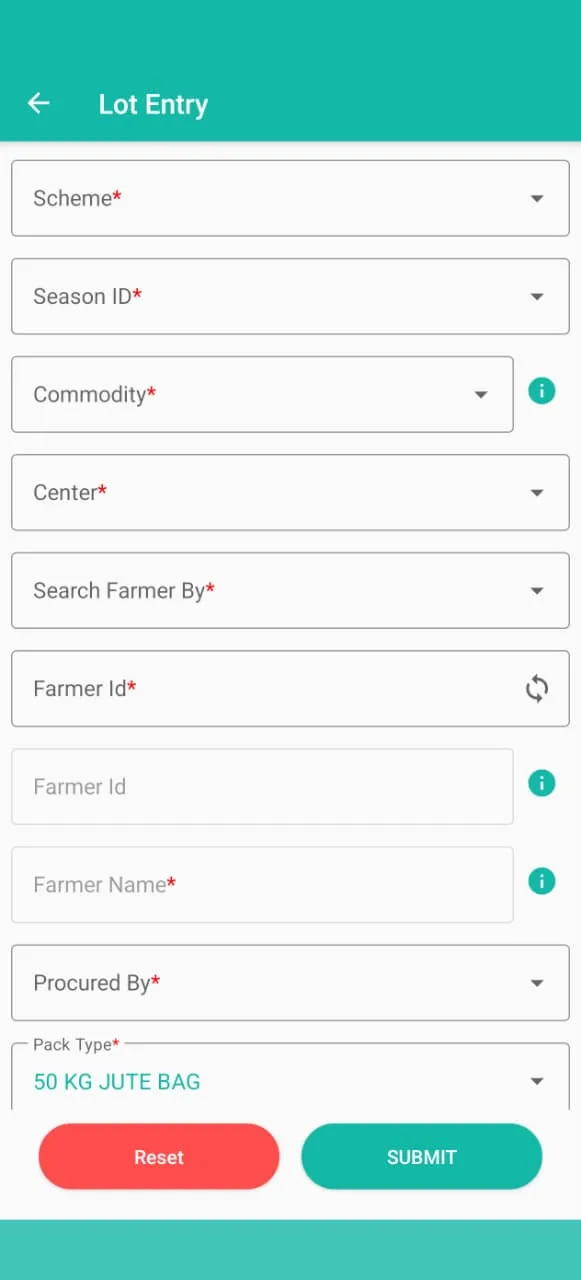581x1280 pixels.
Task: Change the 50 KG JUTE BAG pack type
Action: (x=290, y=1076)
